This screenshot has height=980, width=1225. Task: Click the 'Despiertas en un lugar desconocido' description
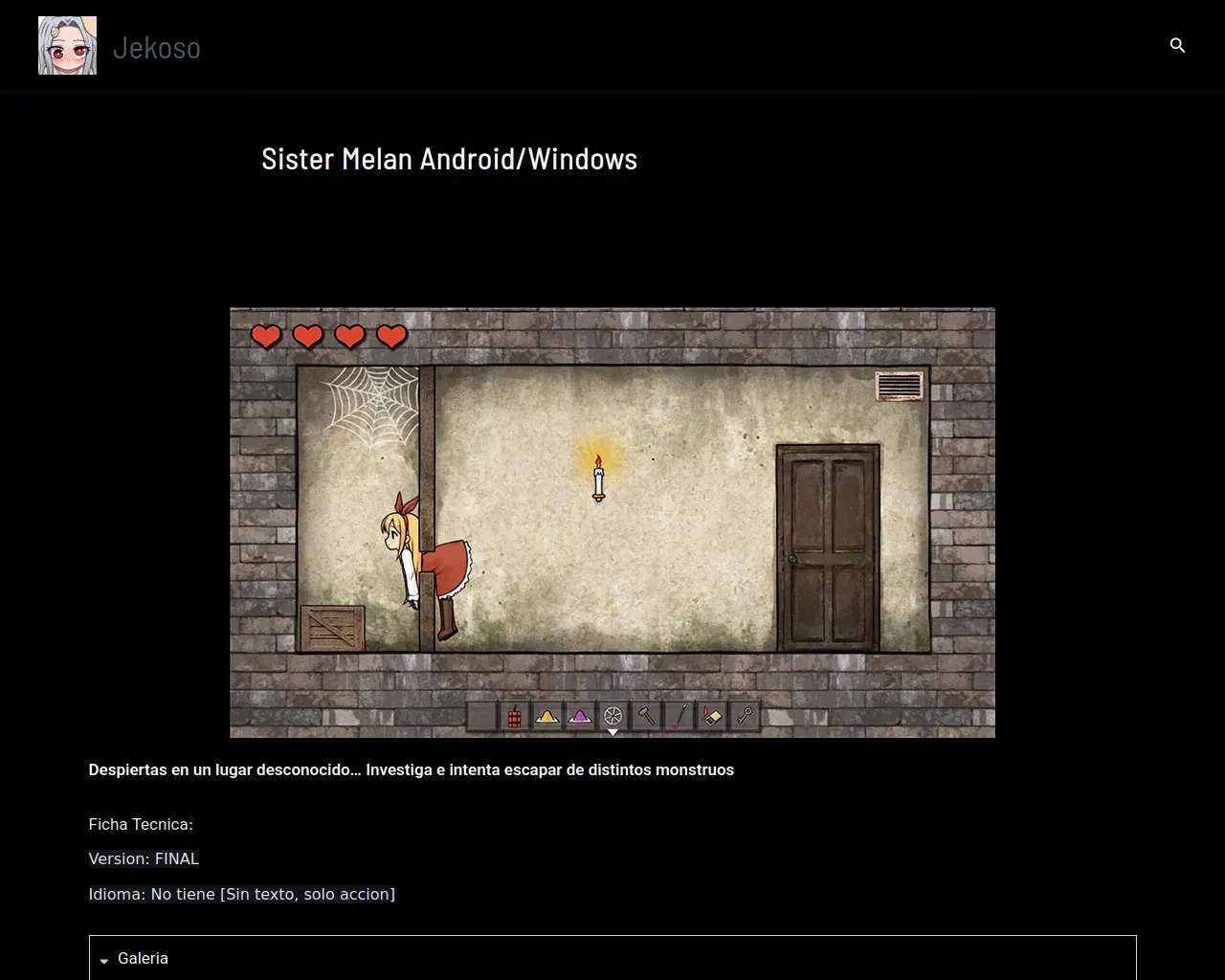(411, 769)
